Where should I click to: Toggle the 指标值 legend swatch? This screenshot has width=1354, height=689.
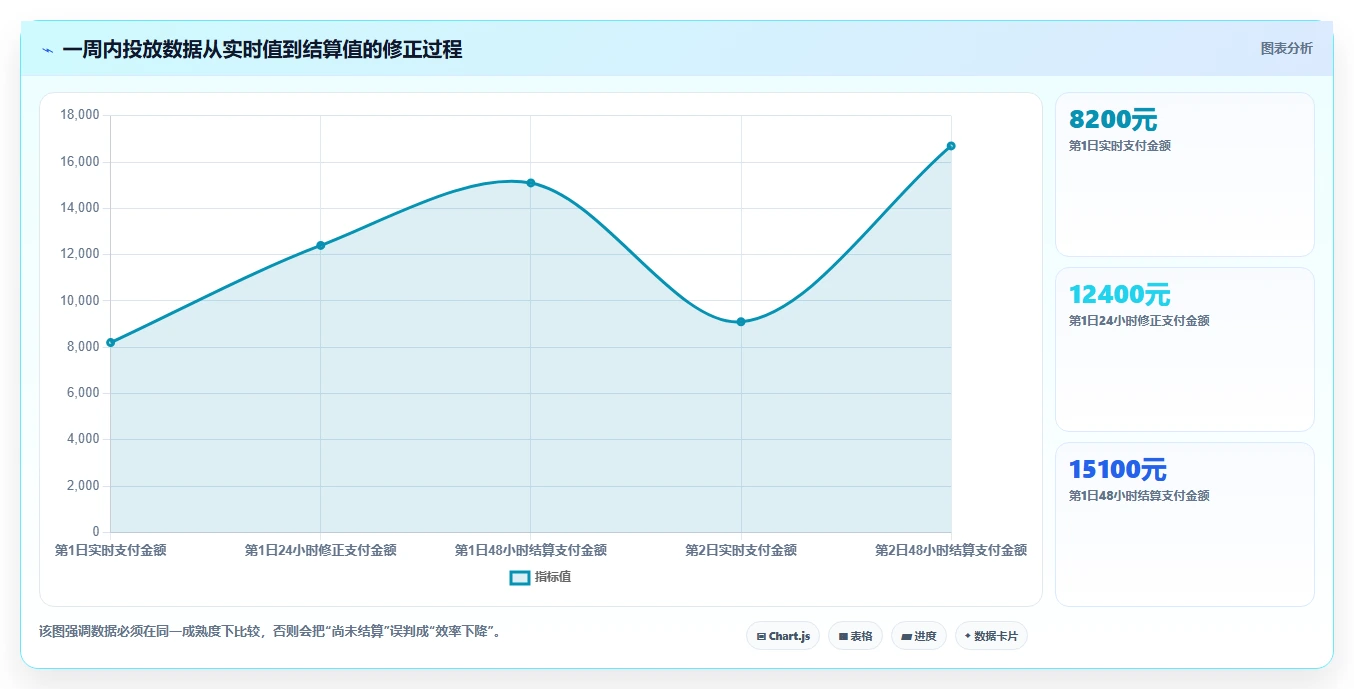[x=519, y=577]
